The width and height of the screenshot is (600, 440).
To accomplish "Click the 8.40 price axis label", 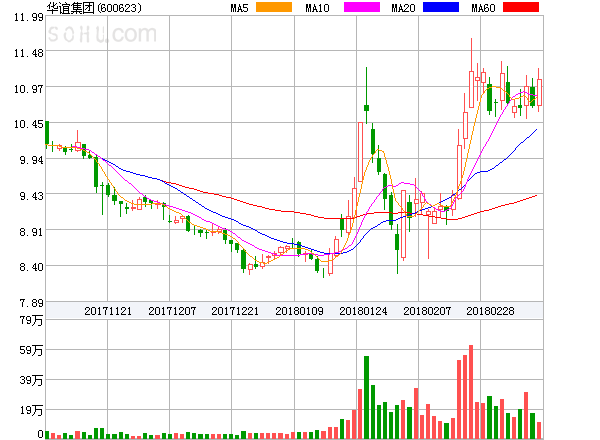I will [x=31, y=267].
